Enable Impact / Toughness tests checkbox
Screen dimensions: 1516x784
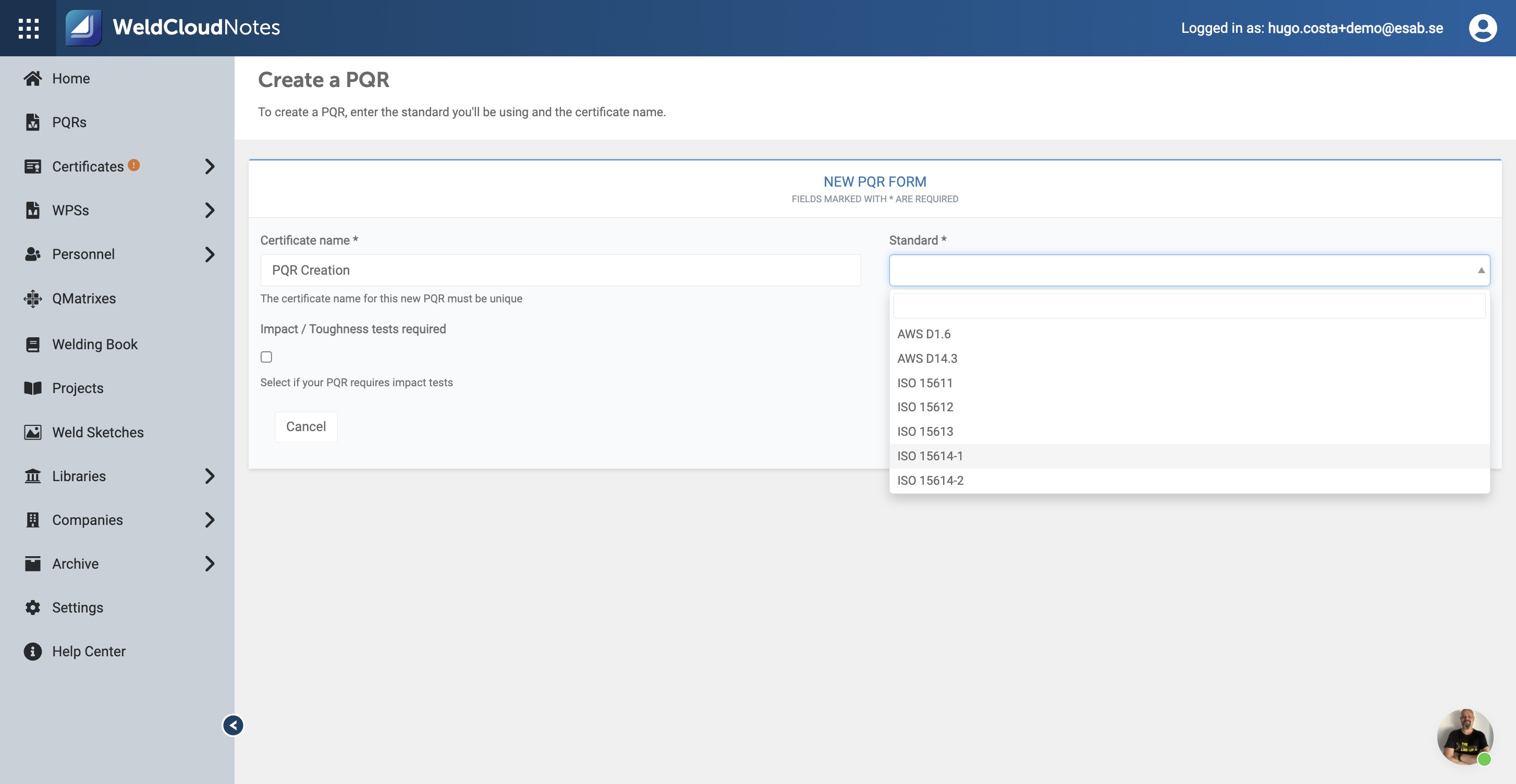266,357
